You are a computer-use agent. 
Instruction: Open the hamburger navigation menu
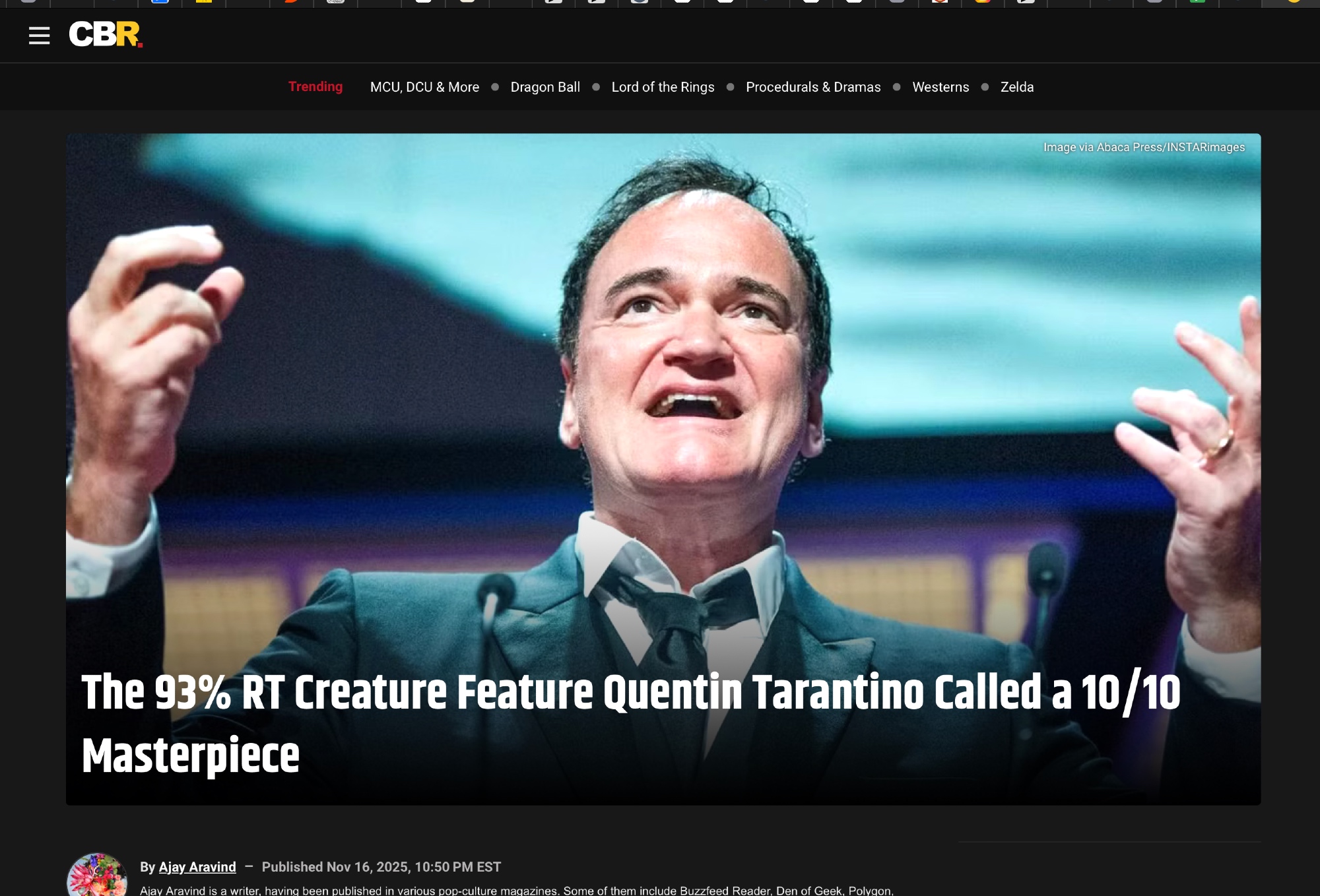40,36
